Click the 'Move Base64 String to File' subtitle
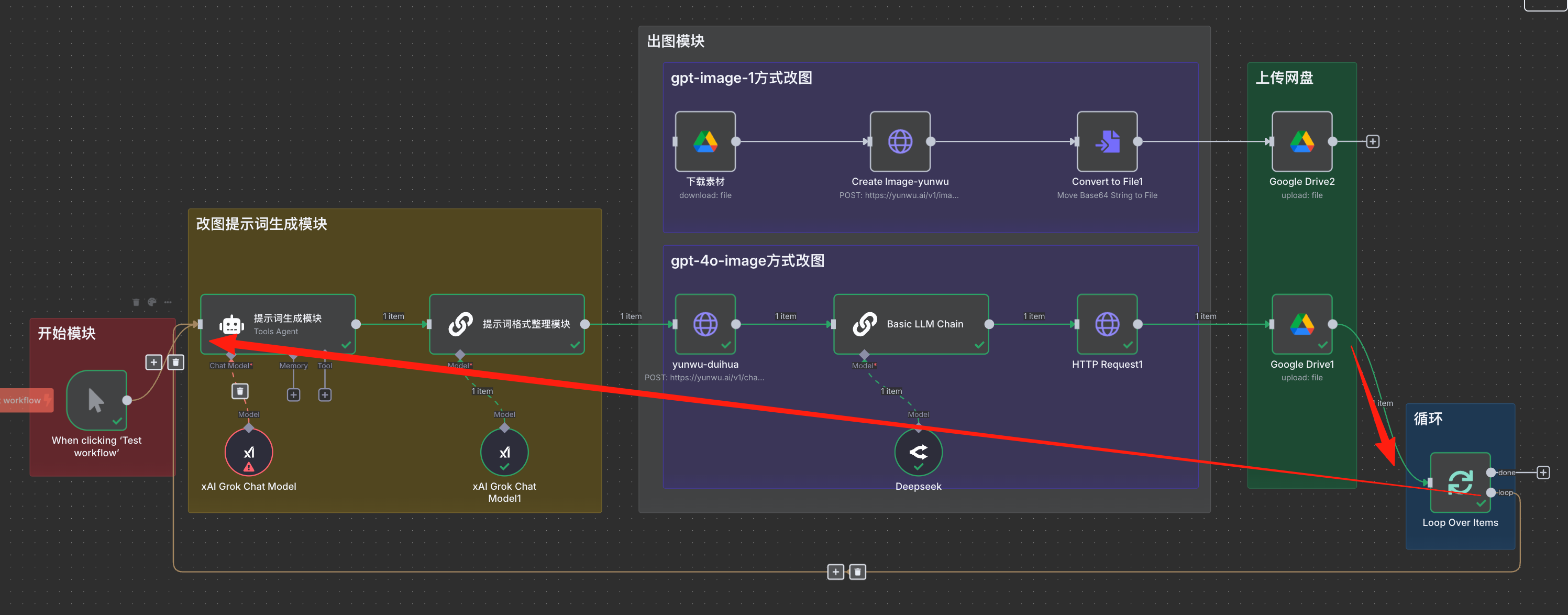The height and width of the screenshot is (615, 1568). pyautogui.click(x=1107, y=195)
